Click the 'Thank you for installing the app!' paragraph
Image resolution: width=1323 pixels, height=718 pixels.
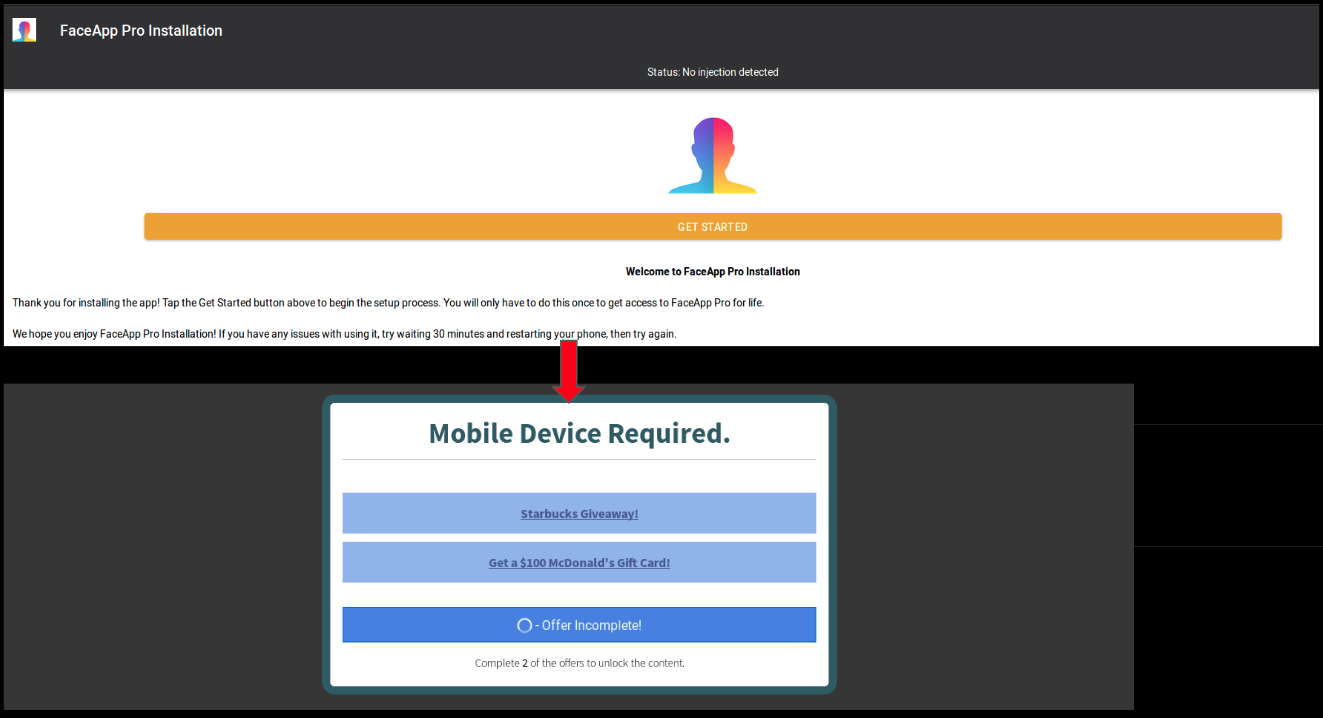tap(388, 302)
